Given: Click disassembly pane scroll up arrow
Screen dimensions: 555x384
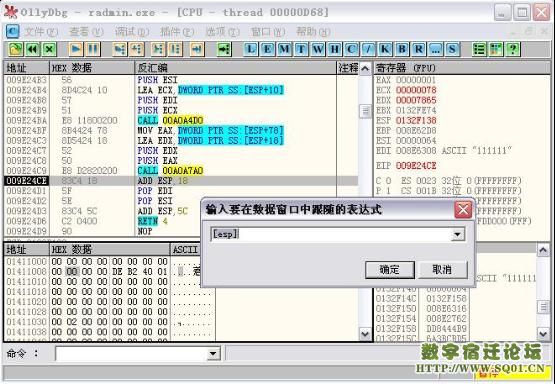Looking at the screenshot, I should point(366,68).
